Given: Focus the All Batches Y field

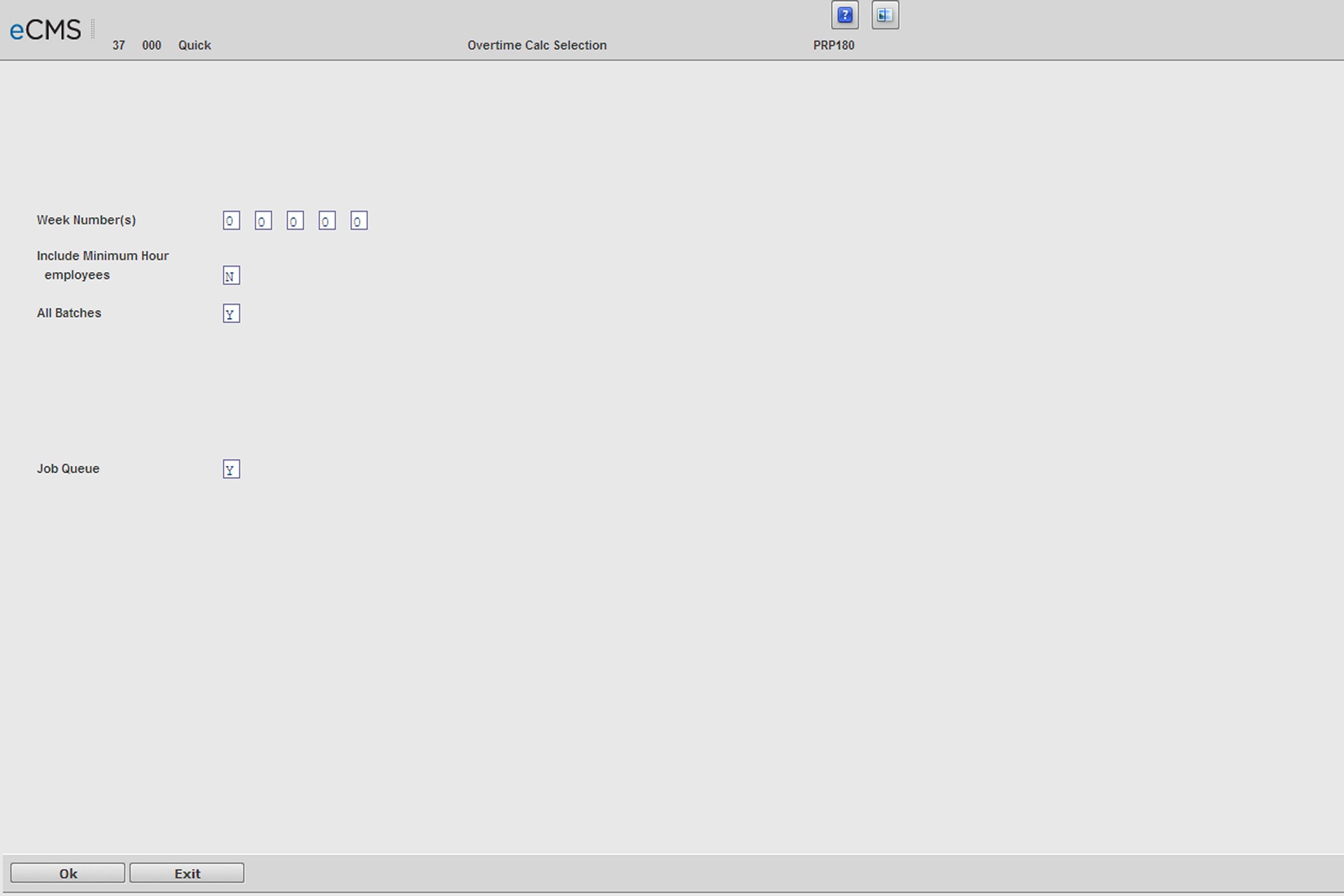Looking at the screenshot, I should point(231,313).
